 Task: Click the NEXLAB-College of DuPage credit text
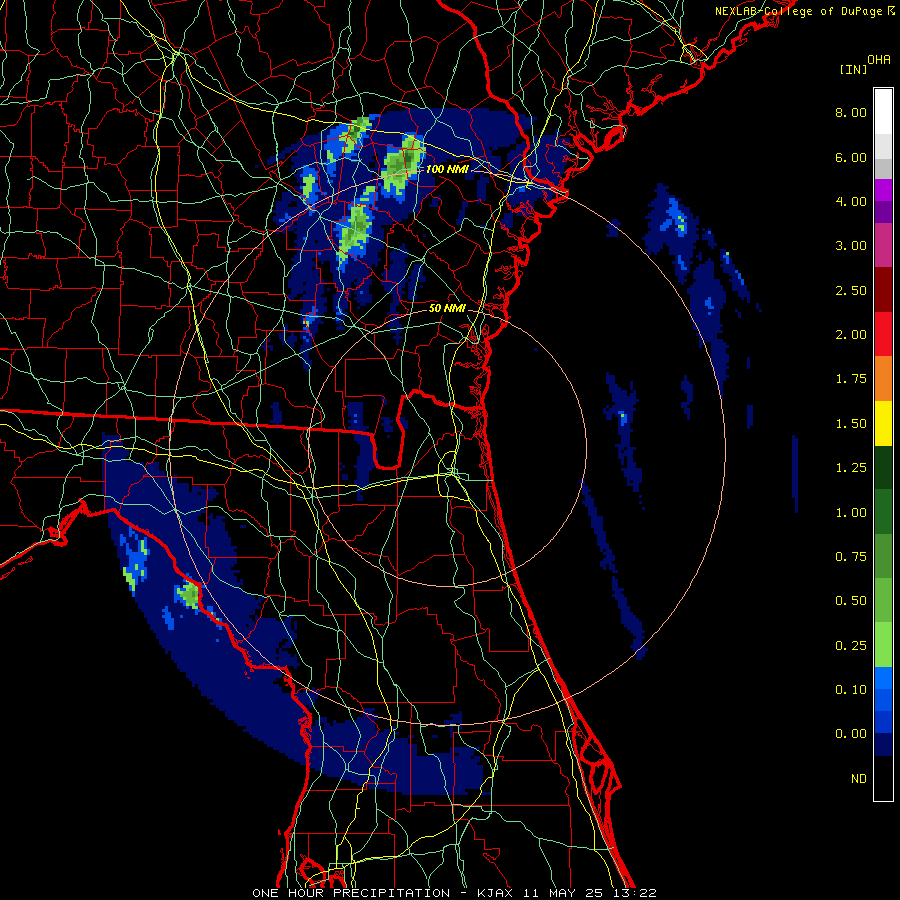click(x=798, y=11)
